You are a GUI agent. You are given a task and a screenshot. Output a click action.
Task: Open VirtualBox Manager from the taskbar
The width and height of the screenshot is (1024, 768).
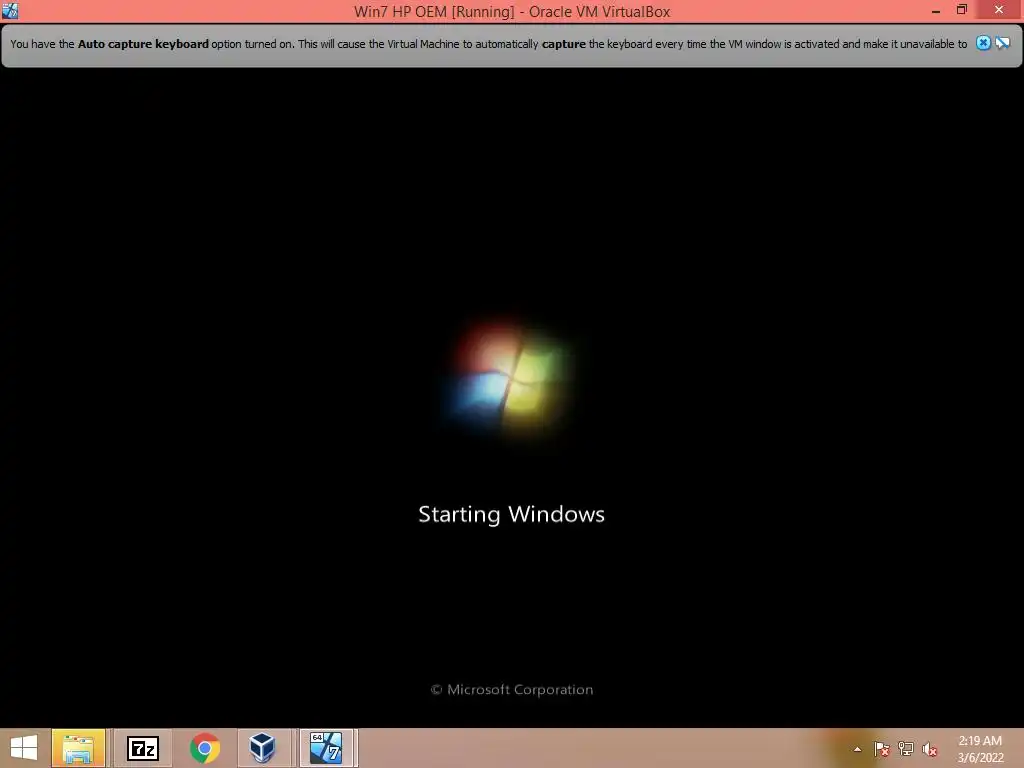(263, 748)
